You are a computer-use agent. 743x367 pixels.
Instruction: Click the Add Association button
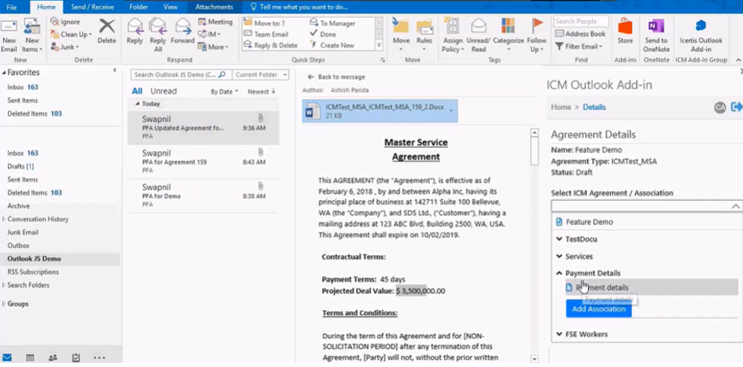click(598, 309)
